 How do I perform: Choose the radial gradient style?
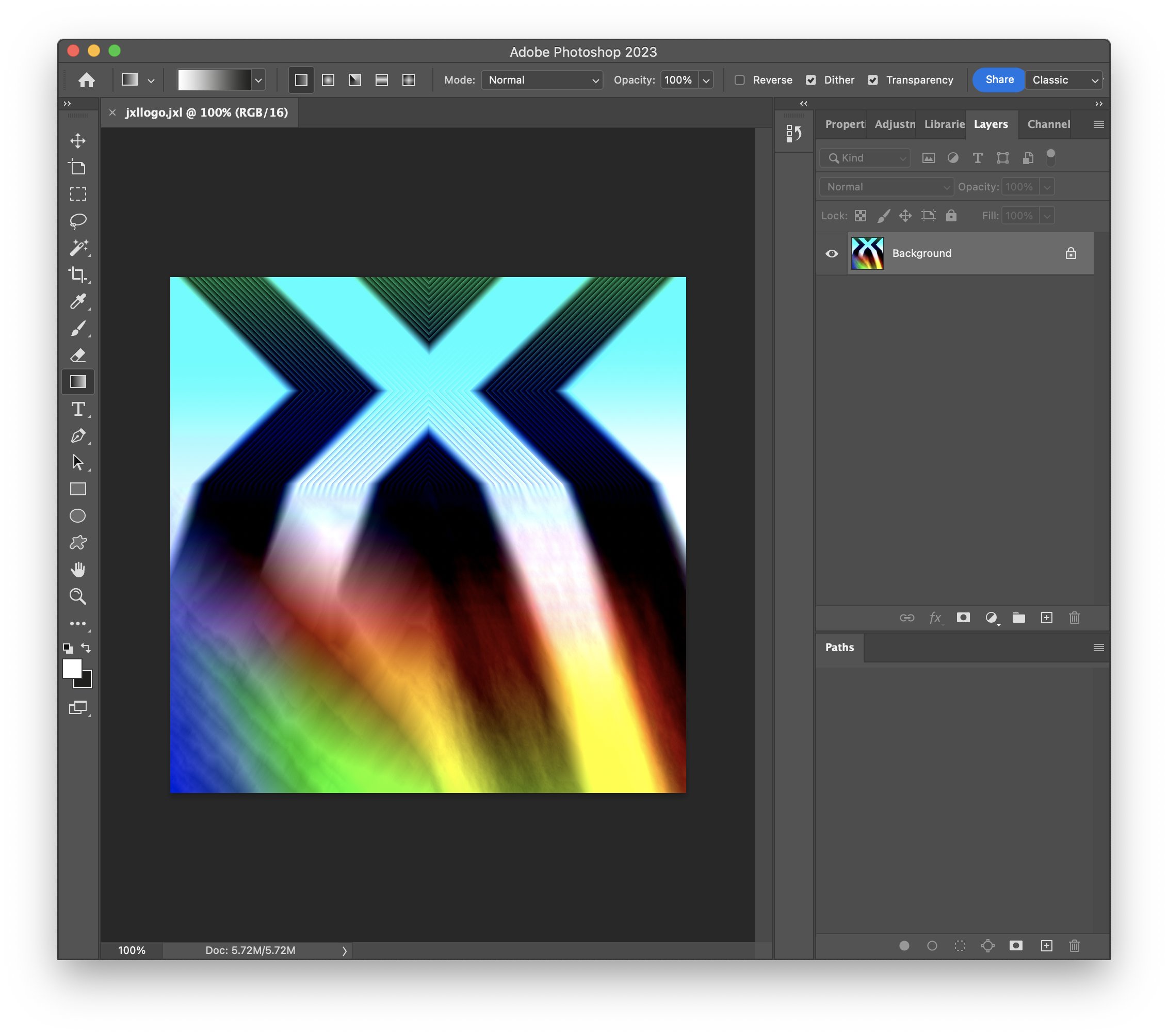(x=328, y=80)
